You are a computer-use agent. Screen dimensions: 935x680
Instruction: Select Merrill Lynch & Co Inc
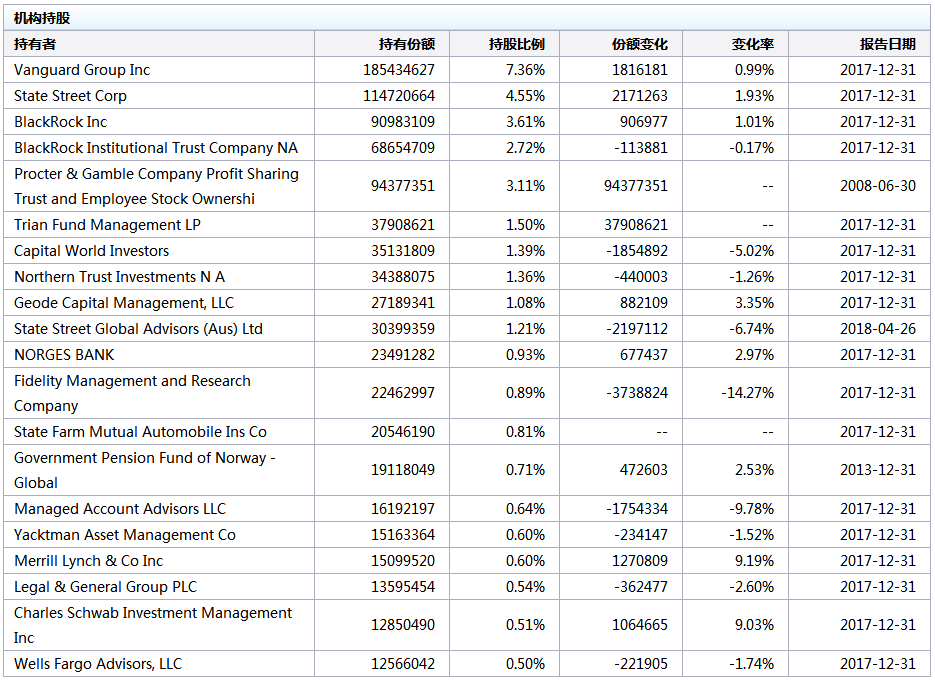tap(88, 561)
